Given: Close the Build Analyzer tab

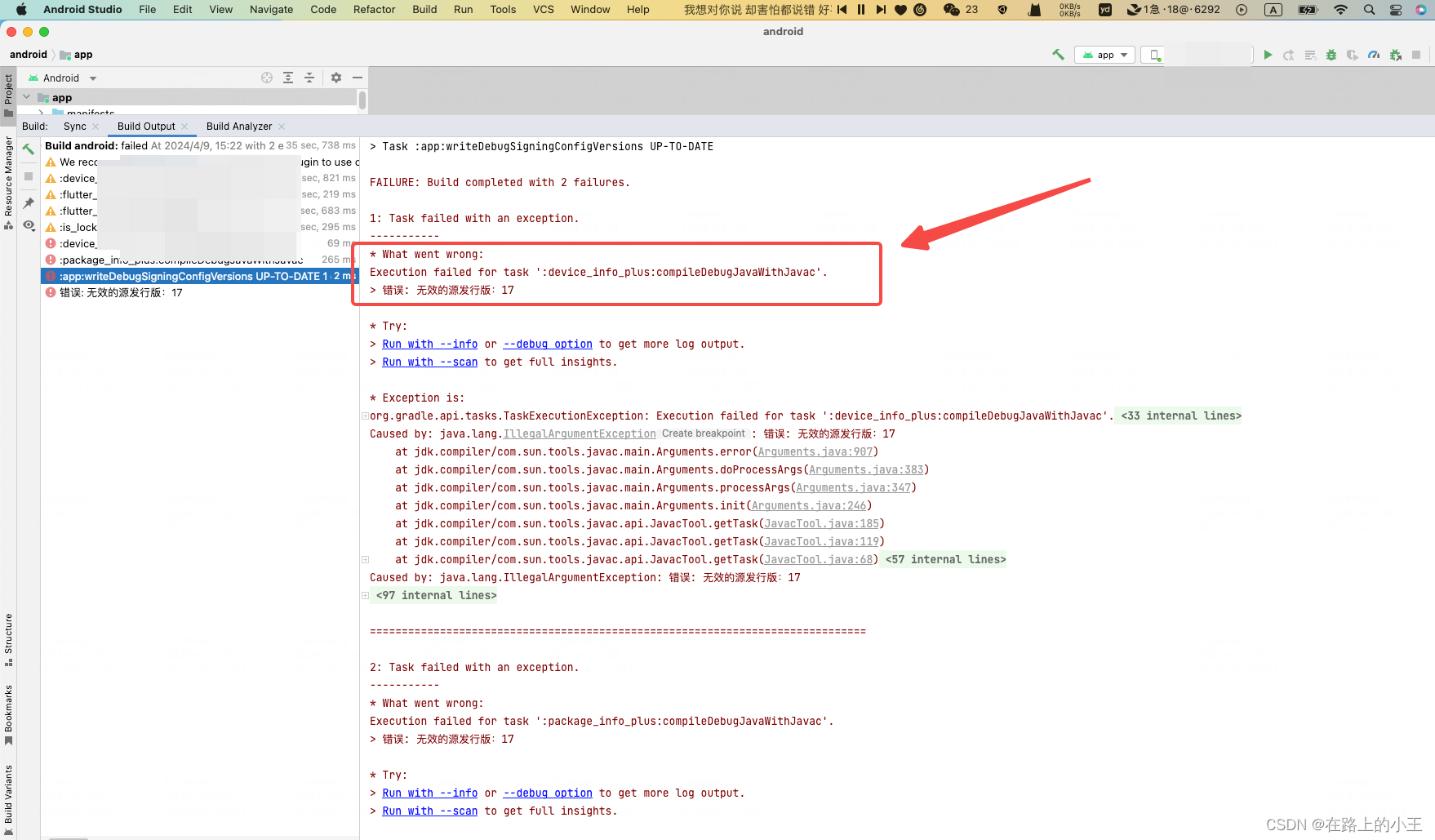Looking at the screenshot, I should pyautogui.click(x=282, y=127).
